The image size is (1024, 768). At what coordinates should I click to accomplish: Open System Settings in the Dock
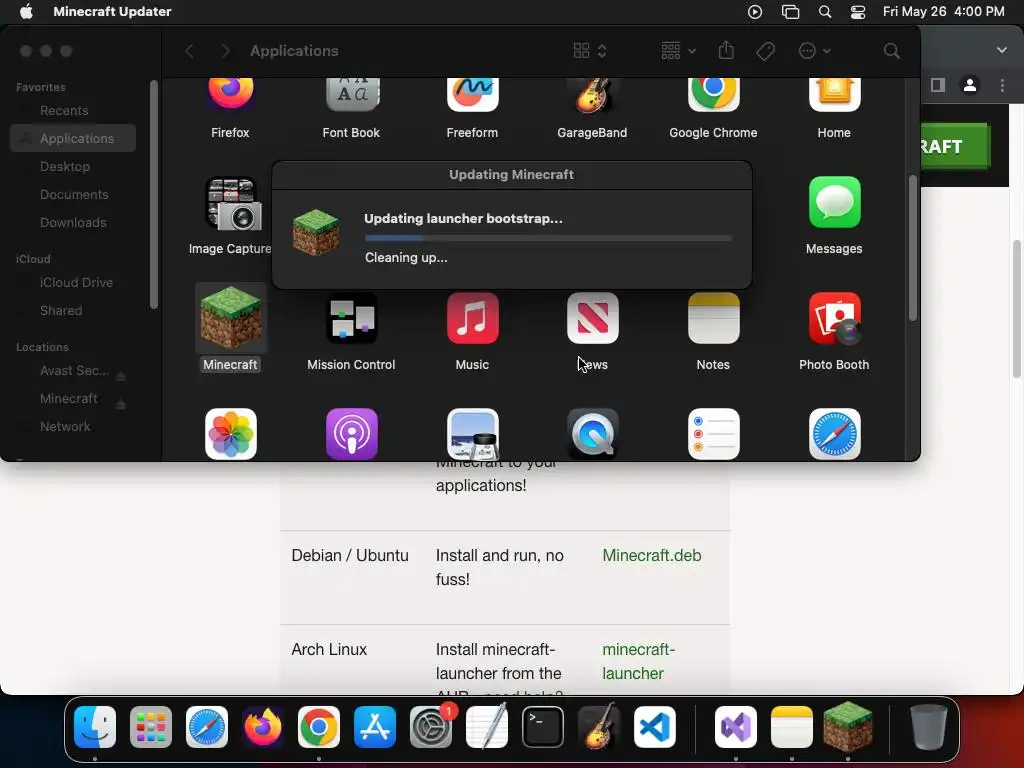(x=431, y=727)
